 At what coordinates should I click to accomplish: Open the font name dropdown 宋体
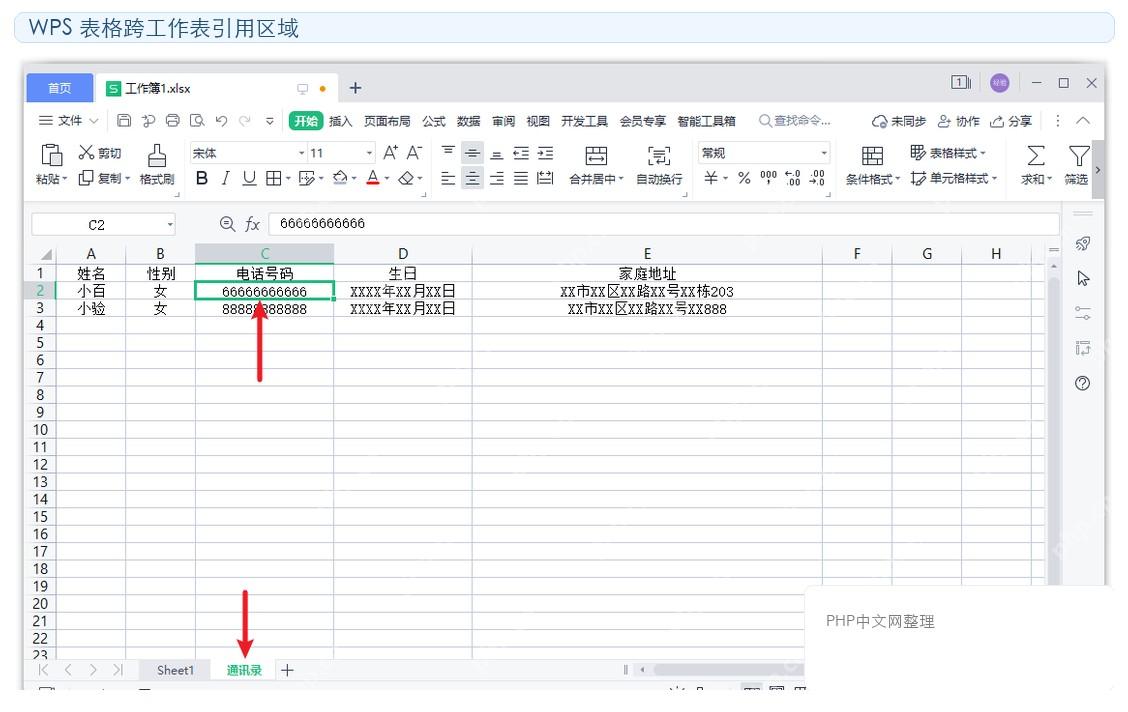click(x=301, y=153)
